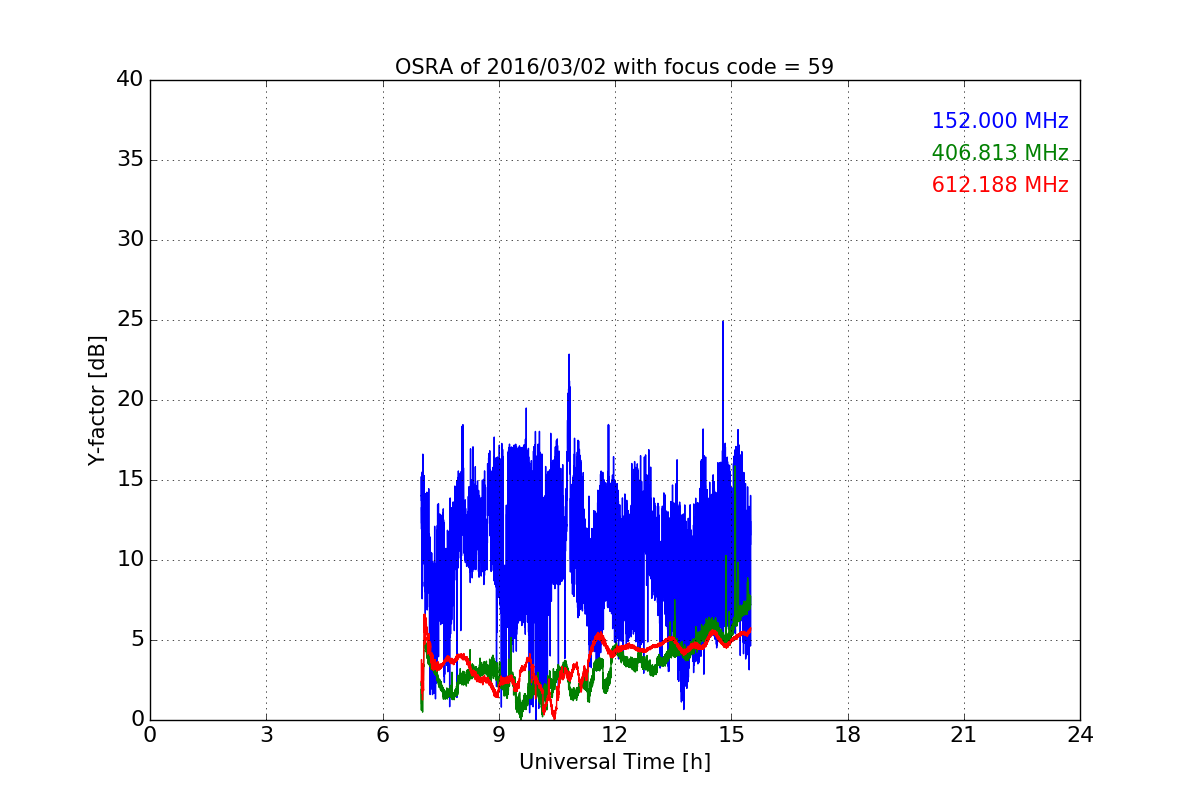Click y-axis tick label 10
Screen dimensions: 1200x800
point(130,560)
